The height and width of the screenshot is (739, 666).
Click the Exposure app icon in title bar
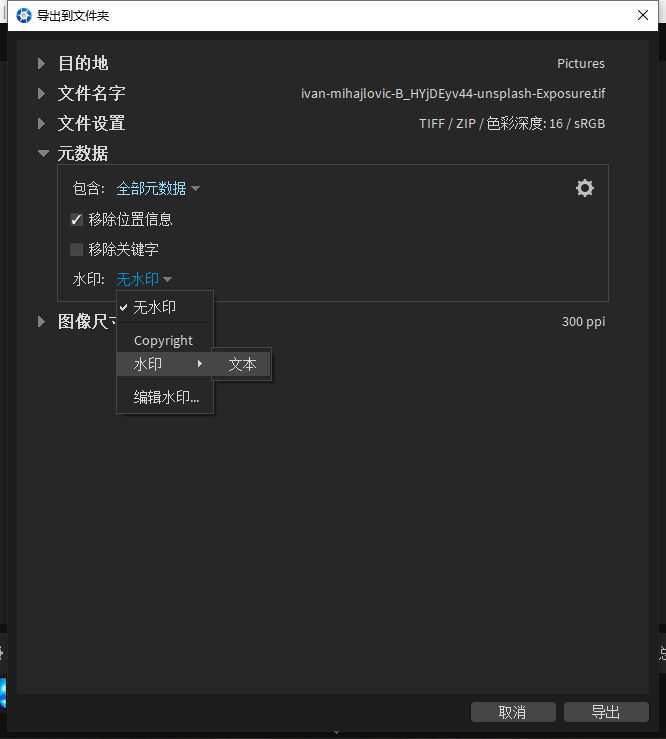click(x=23, y=15)
